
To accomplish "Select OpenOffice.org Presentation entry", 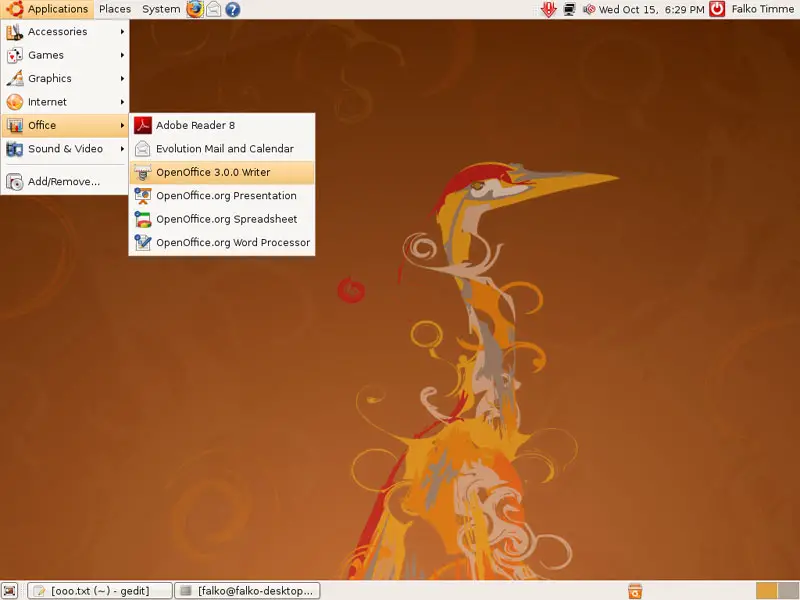I will pyautogui.click(x=222, y=196).
